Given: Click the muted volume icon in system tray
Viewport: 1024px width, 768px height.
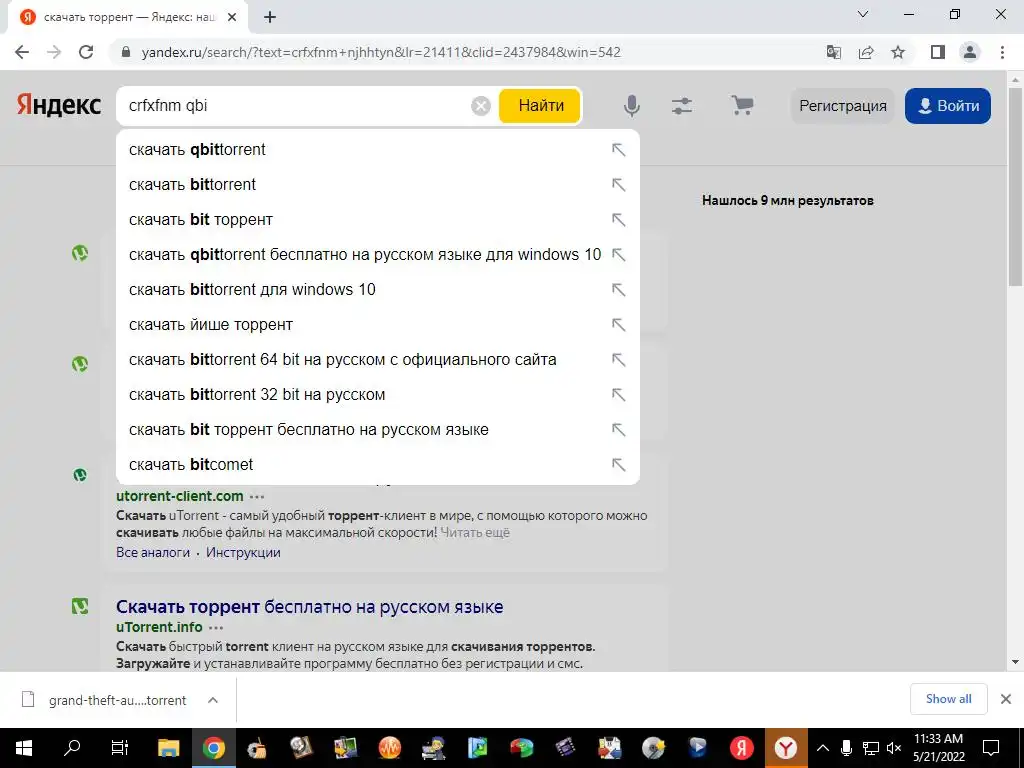Looking at the screenshot, I should (x=894, y=748).
